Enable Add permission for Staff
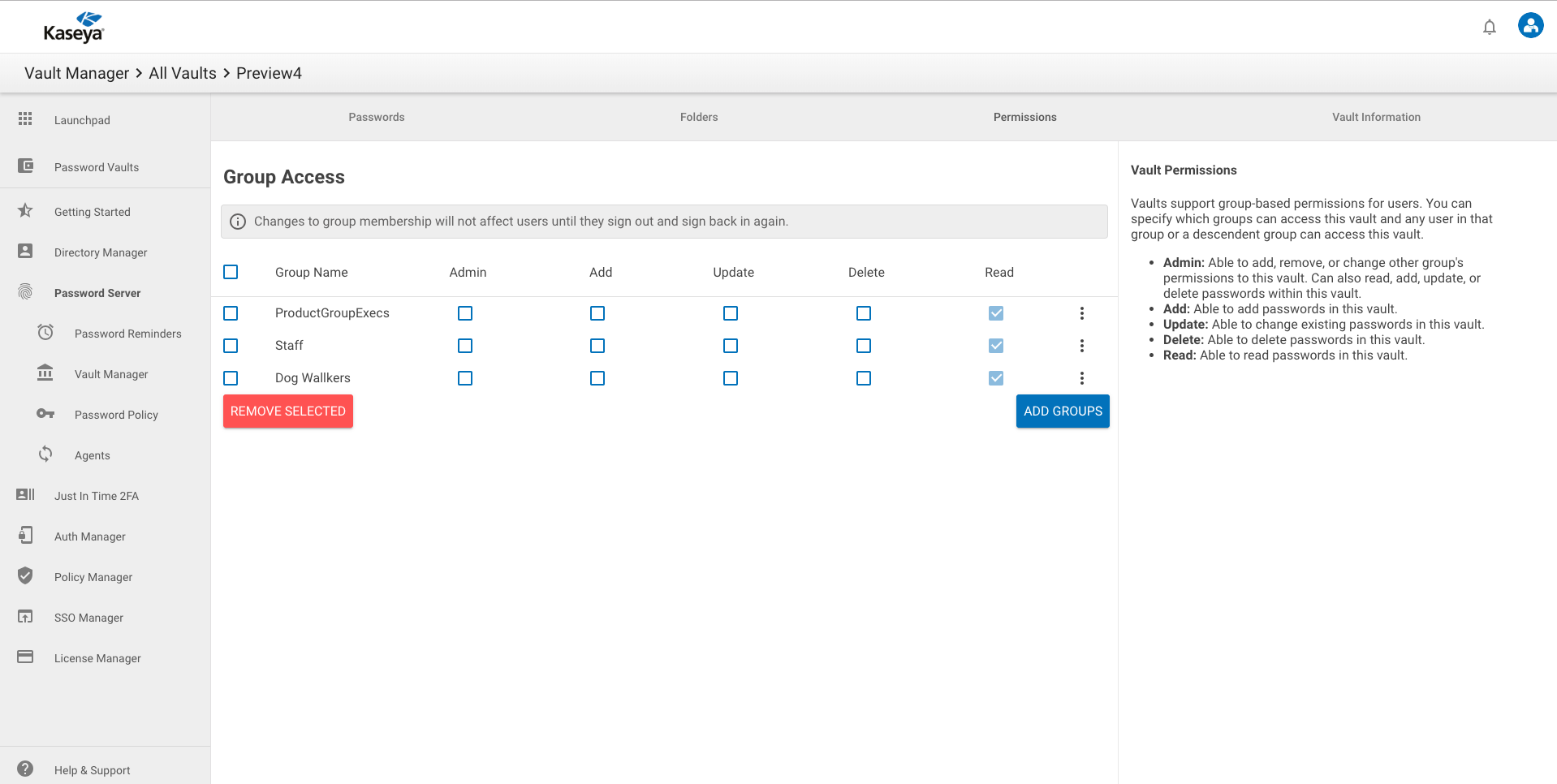Viewport: 1557px width, 784px height. click(597, 346)
